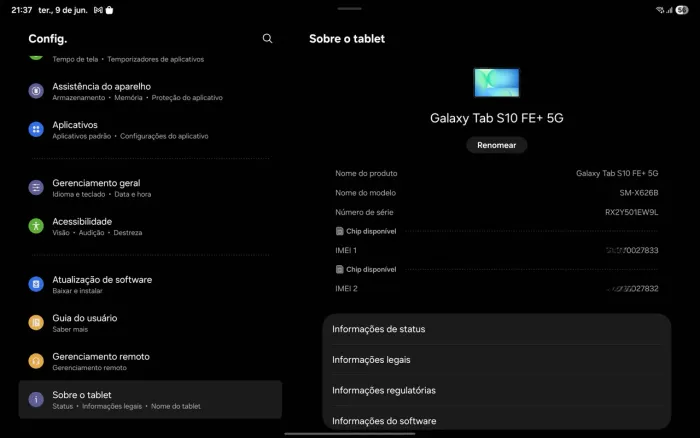
Task: Open Acessibilidade settings
Action: click(x=150, y=226)
